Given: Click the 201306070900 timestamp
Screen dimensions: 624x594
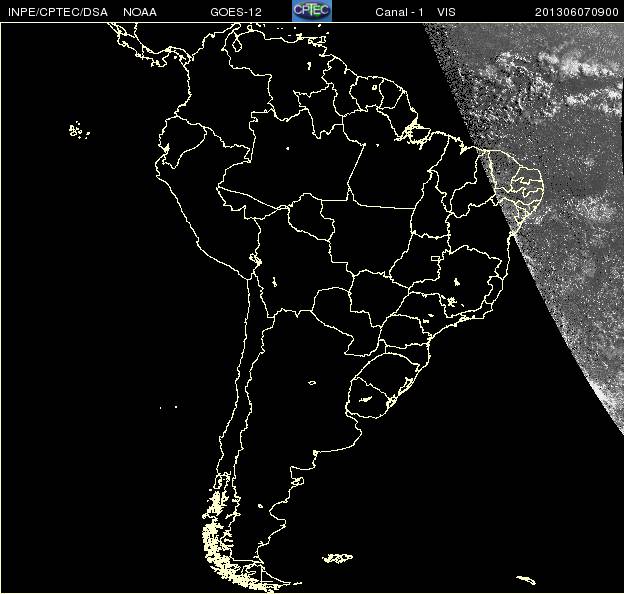Looking at the screenshot, I should point(577,12).
